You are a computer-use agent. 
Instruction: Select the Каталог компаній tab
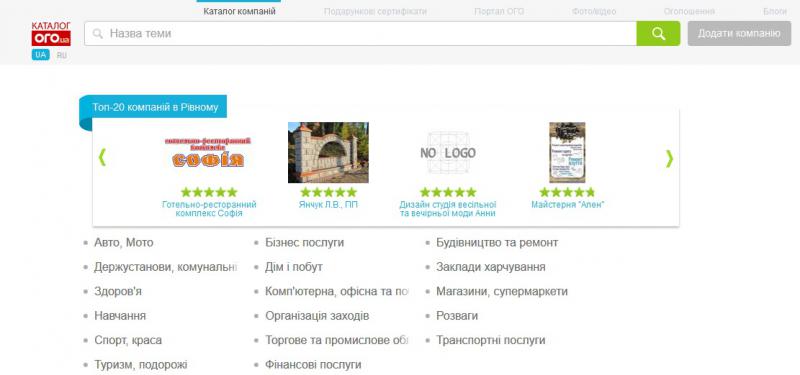(x=239, y=11)
